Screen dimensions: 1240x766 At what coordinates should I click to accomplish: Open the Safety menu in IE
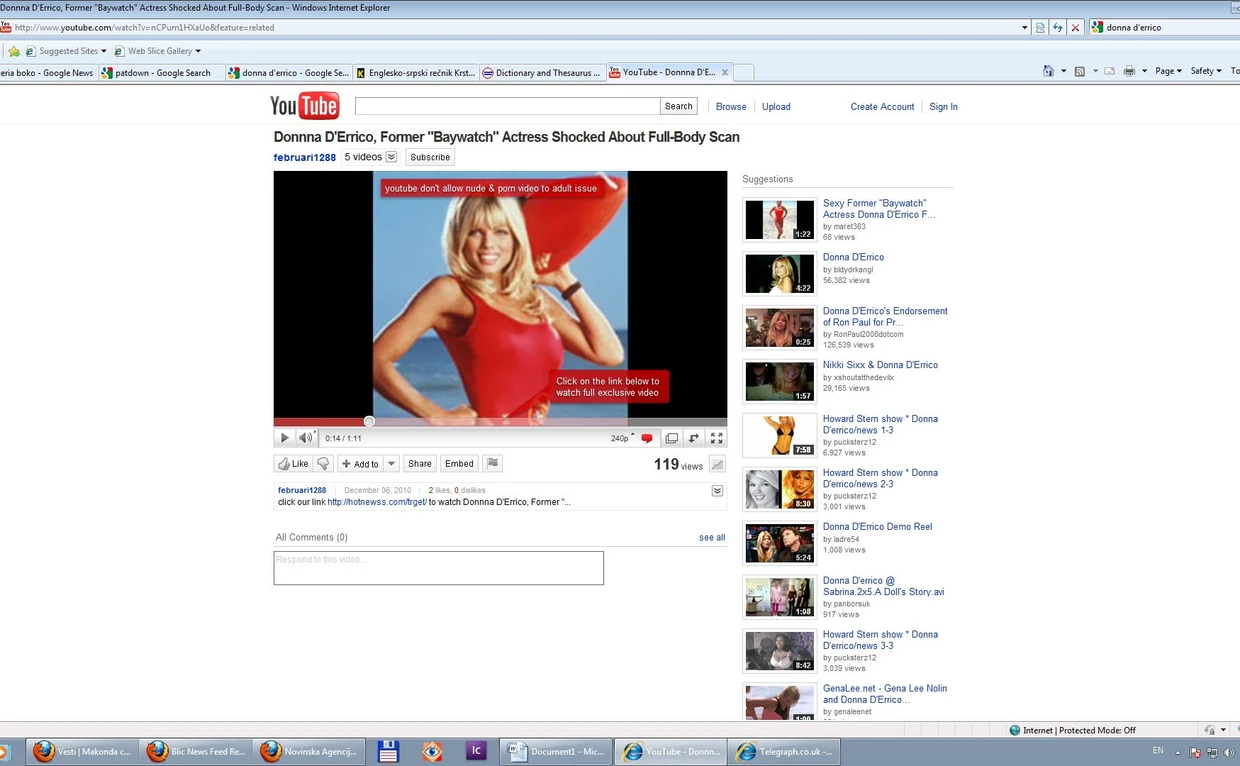point(1205,71)
